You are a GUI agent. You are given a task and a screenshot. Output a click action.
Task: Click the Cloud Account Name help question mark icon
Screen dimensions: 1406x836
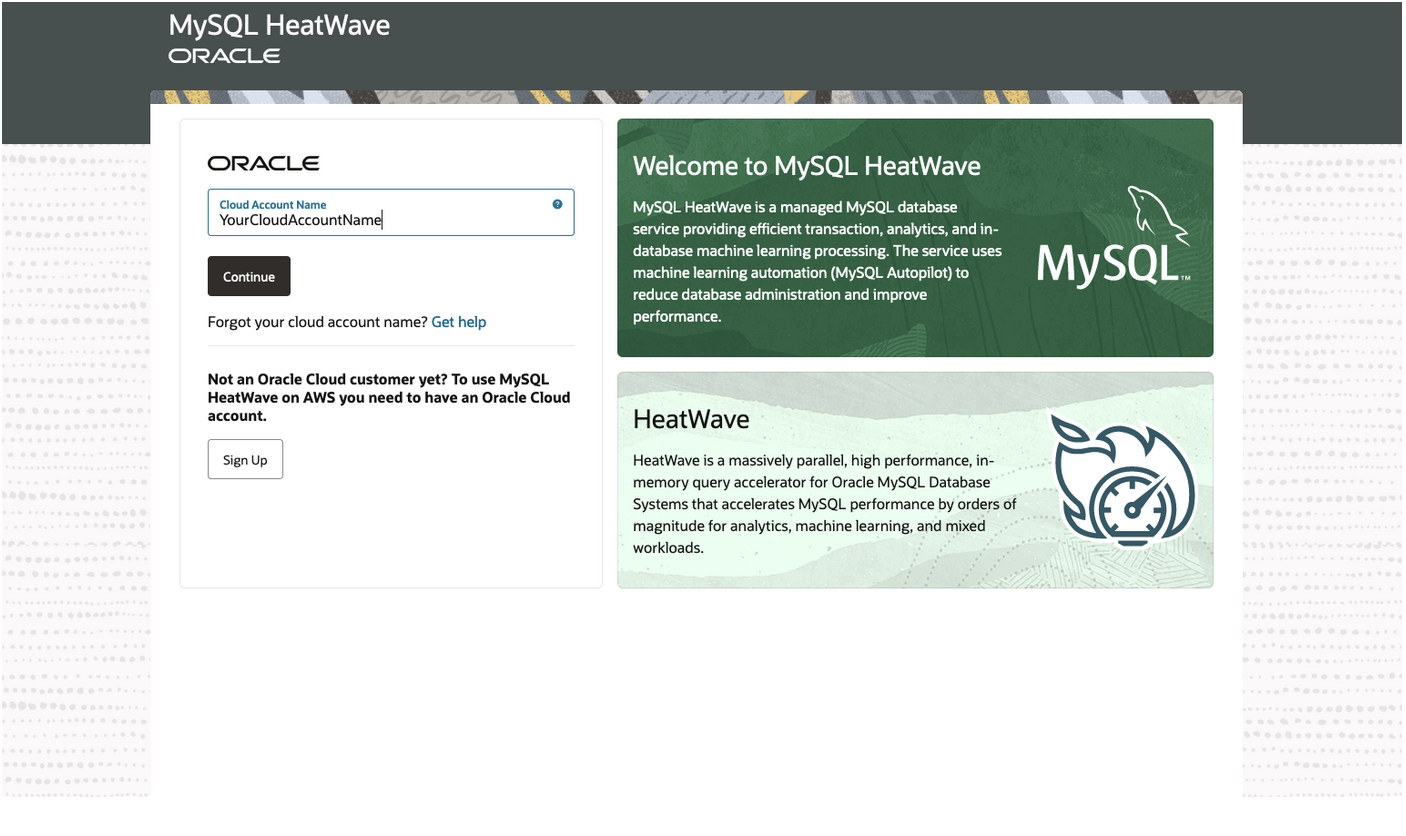557,204
